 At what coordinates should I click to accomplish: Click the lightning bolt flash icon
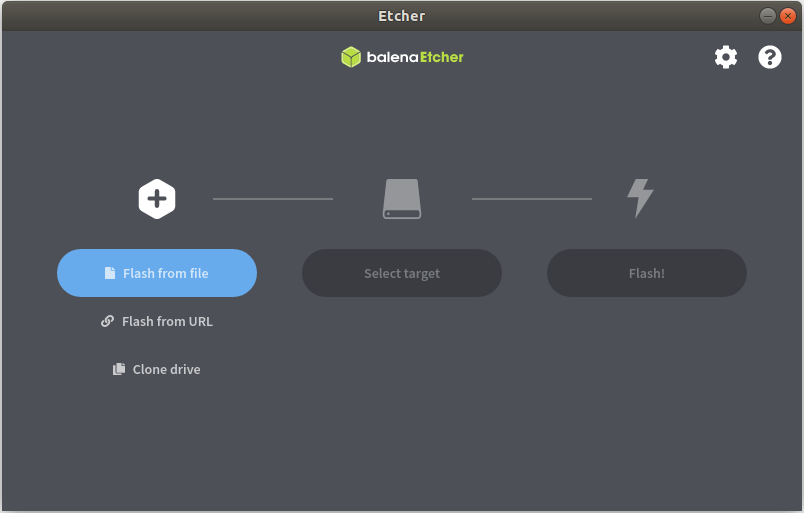point(640,199)
